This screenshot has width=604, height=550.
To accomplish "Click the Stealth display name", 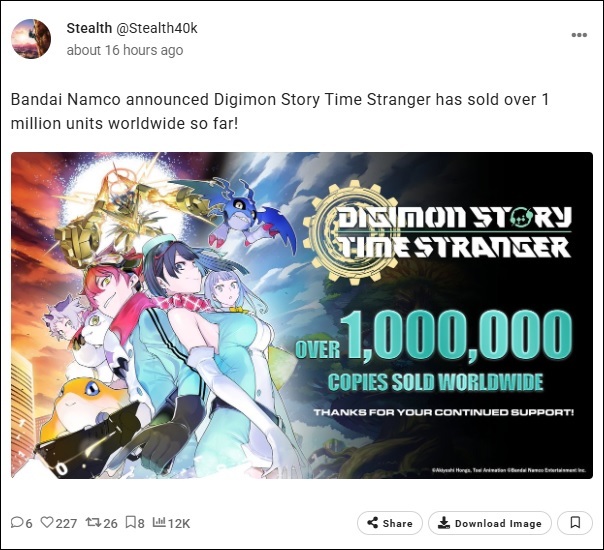I will click(x=89, y=28).
